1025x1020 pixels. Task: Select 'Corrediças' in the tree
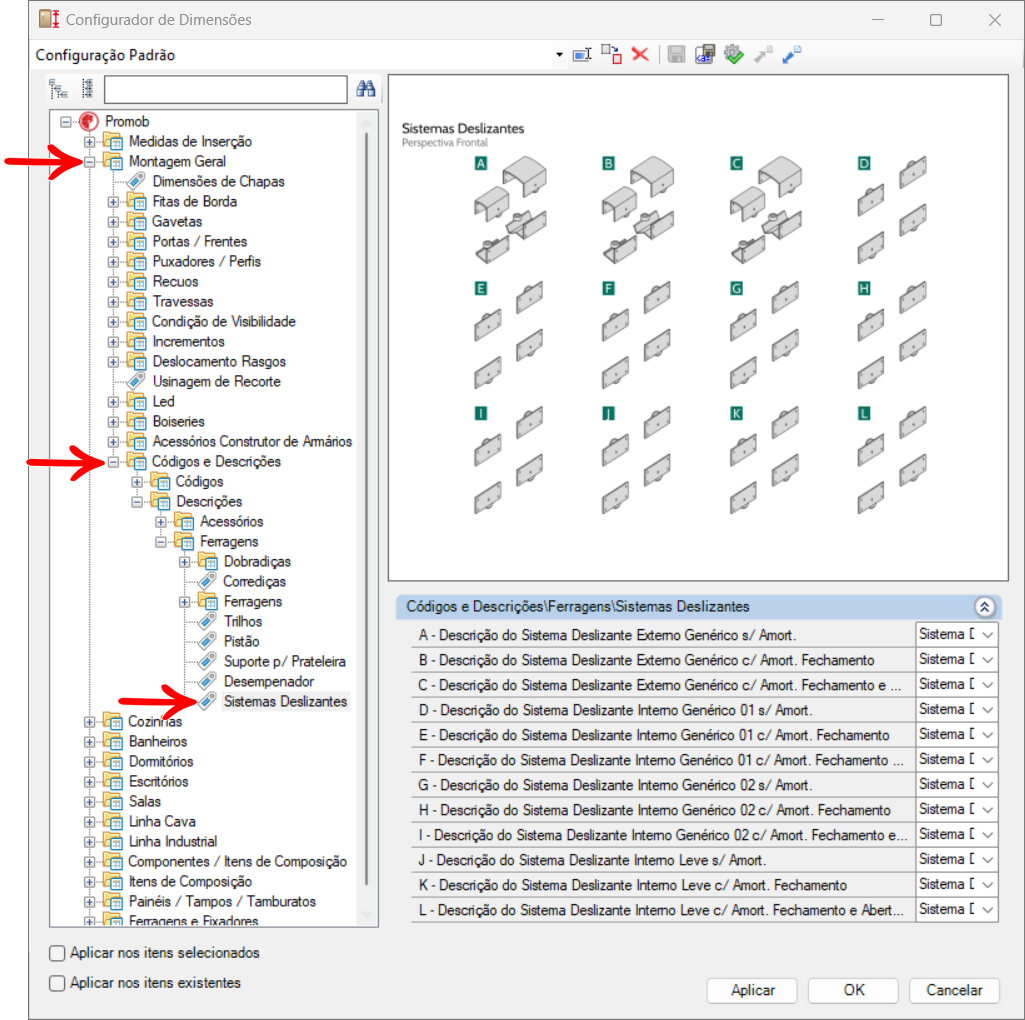[254, 581]
